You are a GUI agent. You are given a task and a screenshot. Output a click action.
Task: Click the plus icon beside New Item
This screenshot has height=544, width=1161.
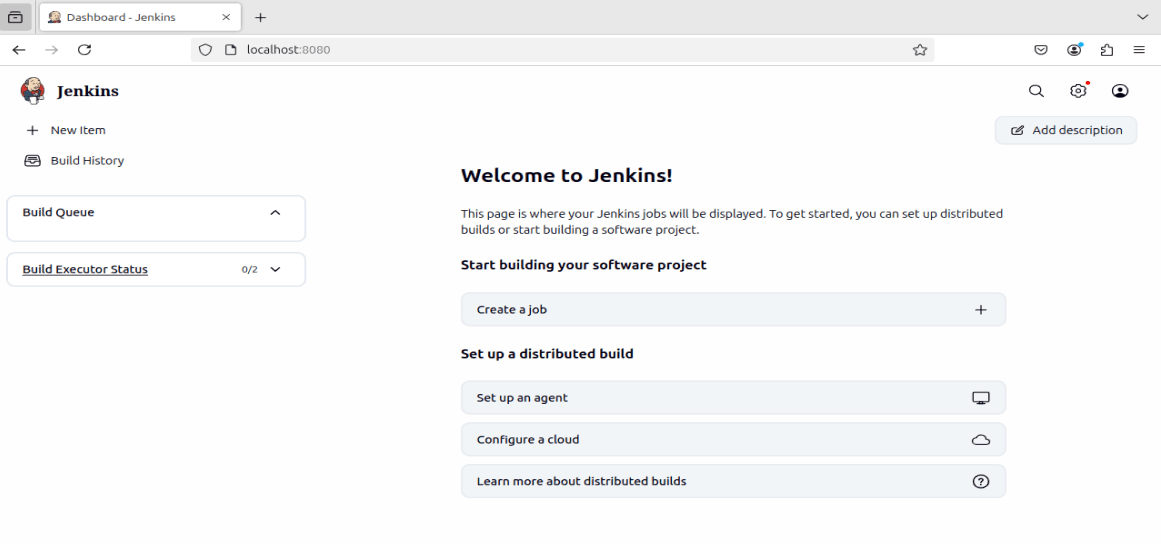[x=32, y=130]
